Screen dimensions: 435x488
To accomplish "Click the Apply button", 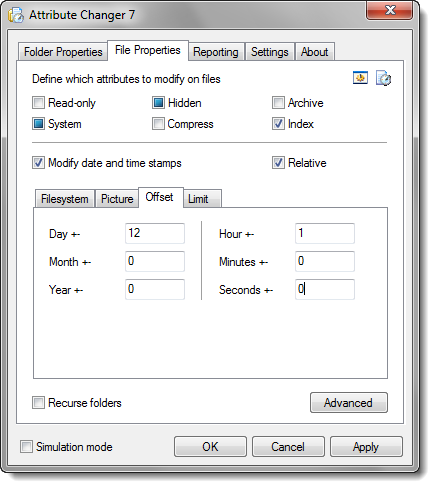I will tap(366, 447).
